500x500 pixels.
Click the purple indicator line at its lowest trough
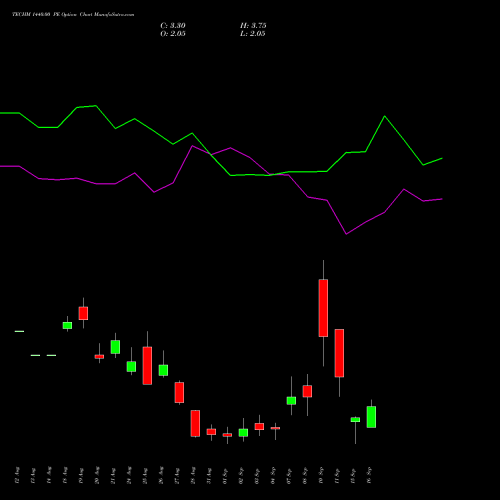click(346, 234)
